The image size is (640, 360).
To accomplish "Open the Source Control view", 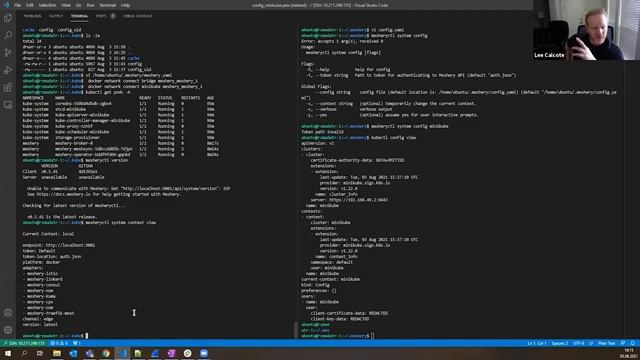I will coord(8,53).
